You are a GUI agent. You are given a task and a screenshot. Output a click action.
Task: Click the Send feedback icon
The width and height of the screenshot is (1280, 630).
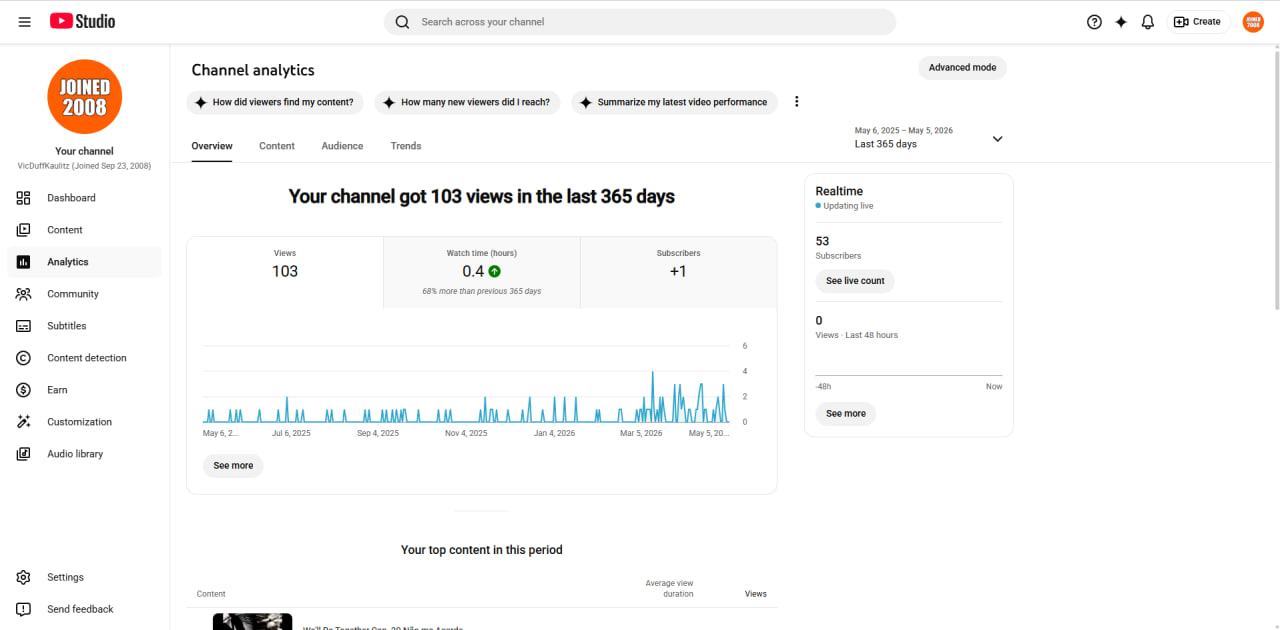(x=24, y=609)
